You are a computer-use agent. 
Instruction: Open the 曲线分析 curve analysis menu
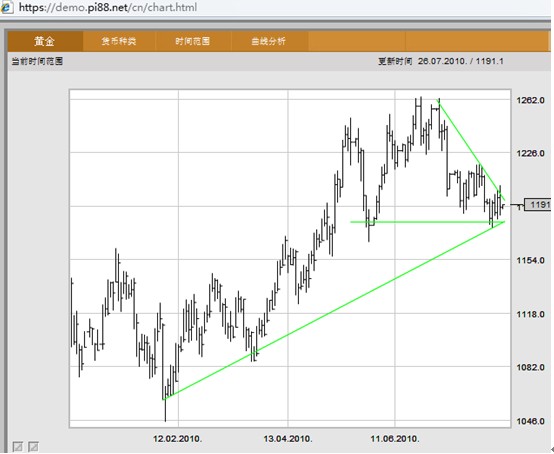[x=269, y=41]
